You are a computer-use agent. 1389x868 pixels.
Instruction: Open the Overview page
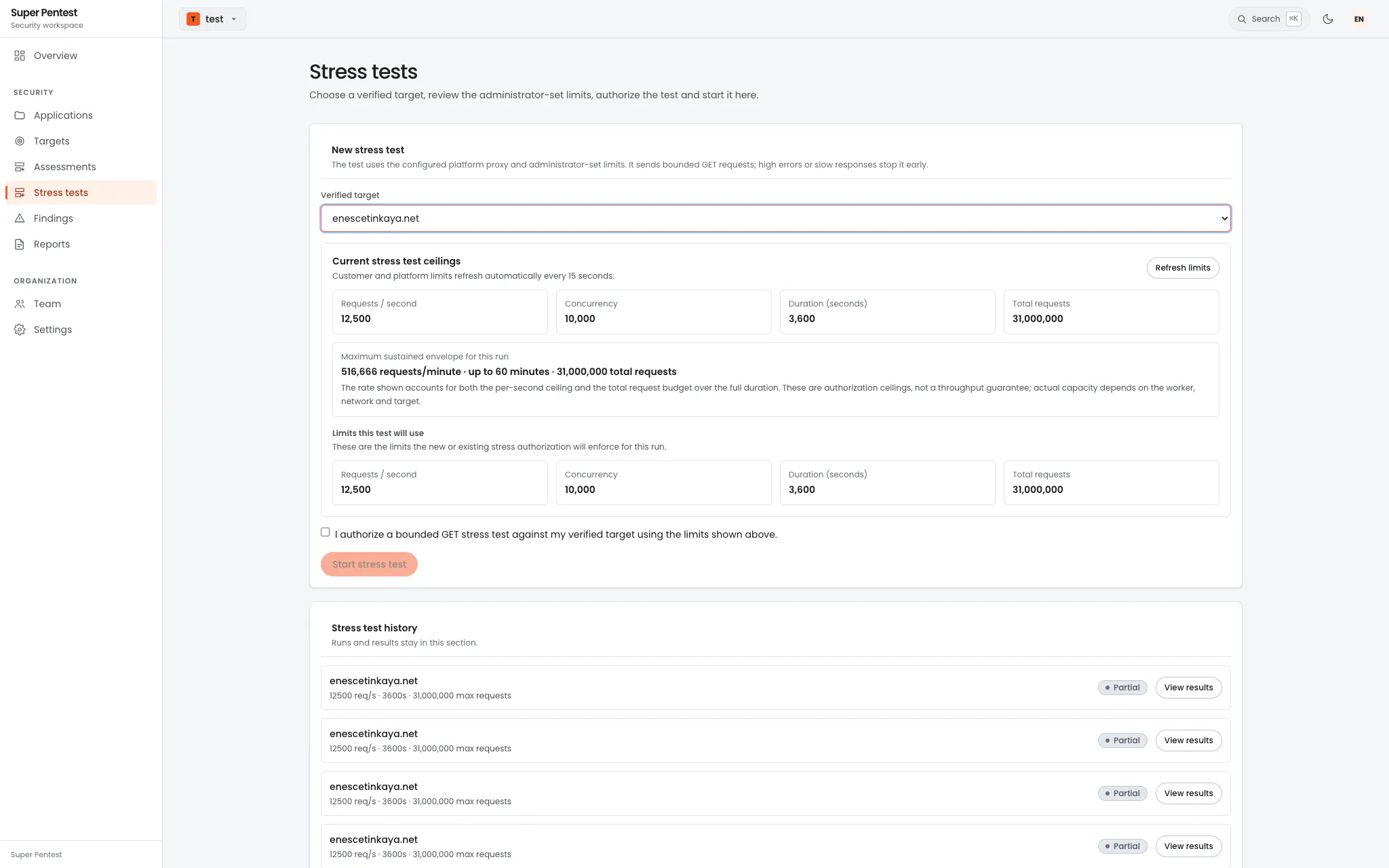tap(81, 56)
